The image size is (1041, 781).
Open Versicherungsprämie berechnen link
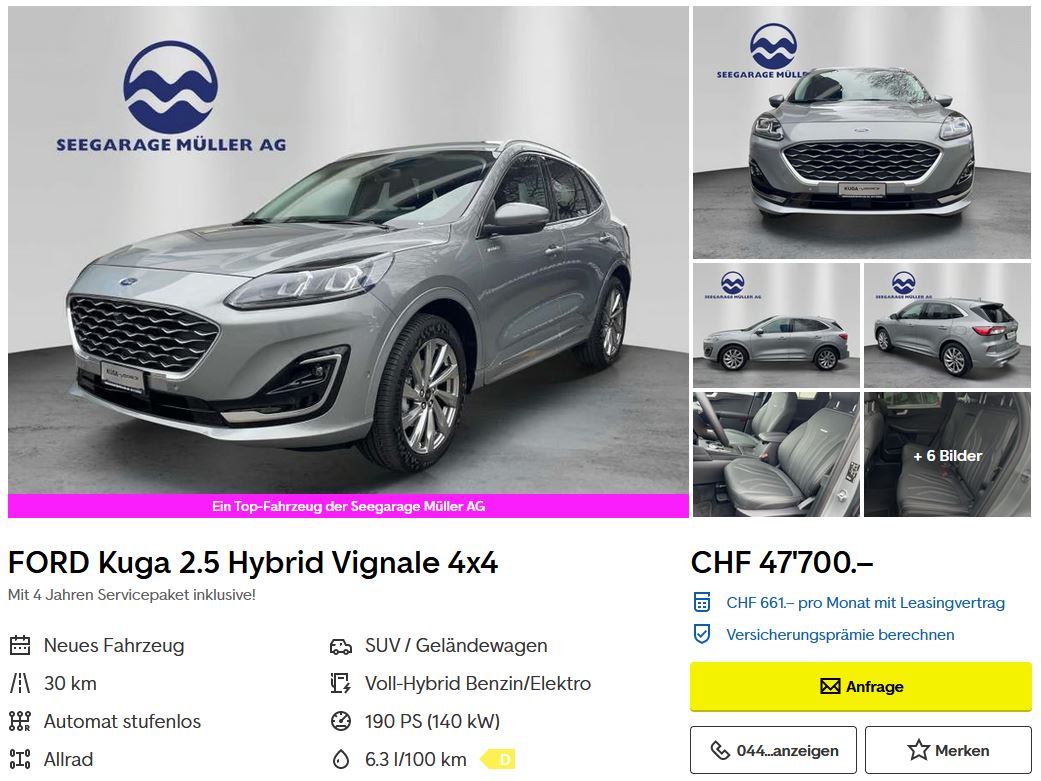coord(840,634)
